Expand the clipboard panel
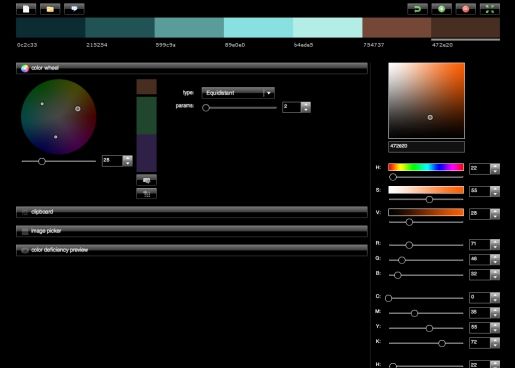This screenshot has width=515, height=368. [192, 212]
